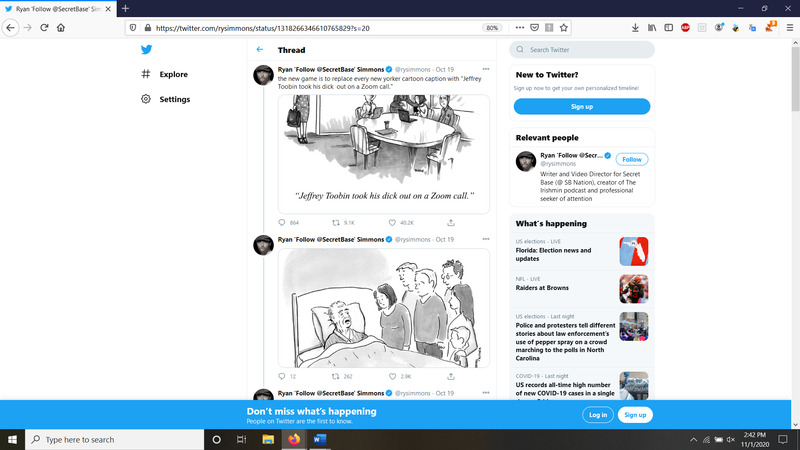
Task: Open the Firefox downloads arrow icon
Action: click(x=636, y=28)
